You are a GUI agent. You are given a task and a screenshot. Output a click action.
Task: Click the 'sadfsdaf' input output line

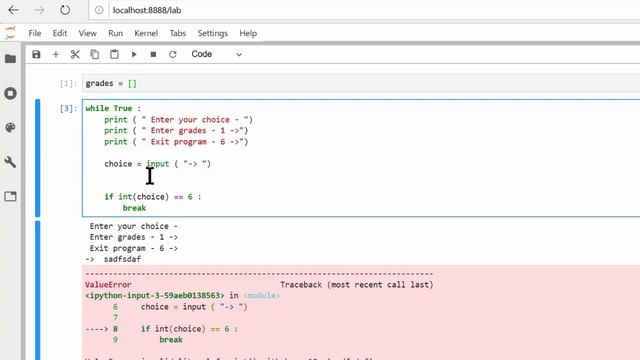[x=113, y=259]
